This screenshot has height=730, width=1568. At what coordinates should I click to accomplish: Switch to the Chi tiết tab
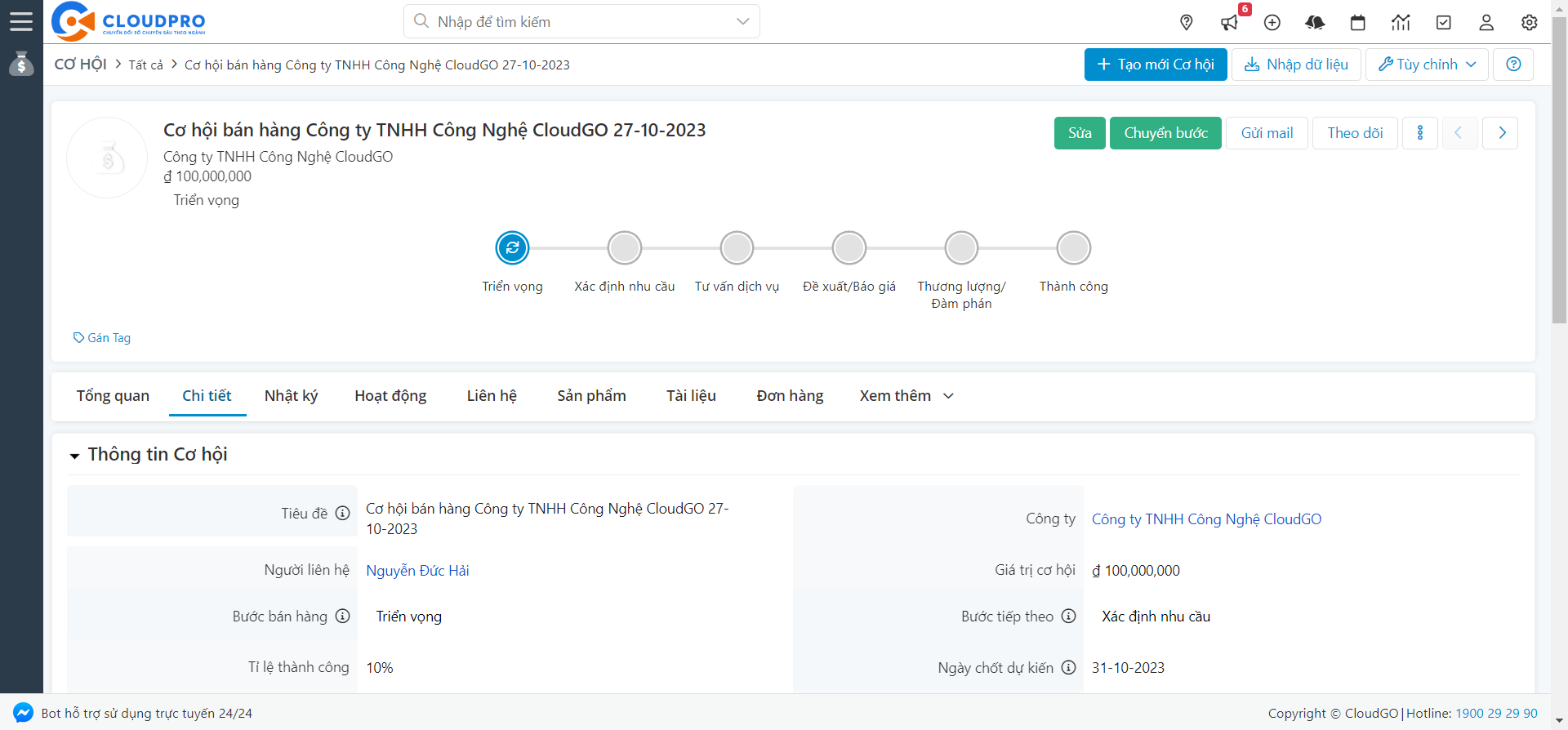click(x=207, y=396)
